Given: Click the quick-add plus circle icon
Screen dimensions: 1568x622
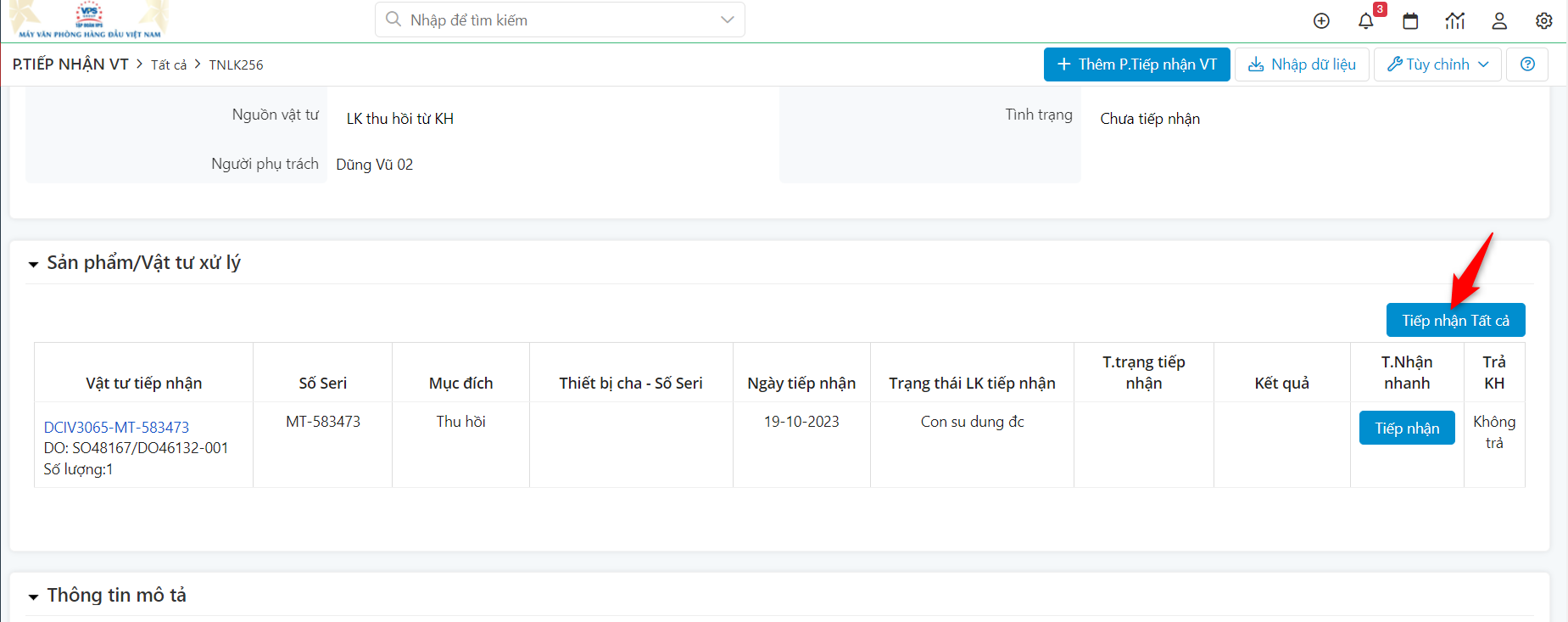Looking at the screenshot, I should click(x=1321, y=21).
